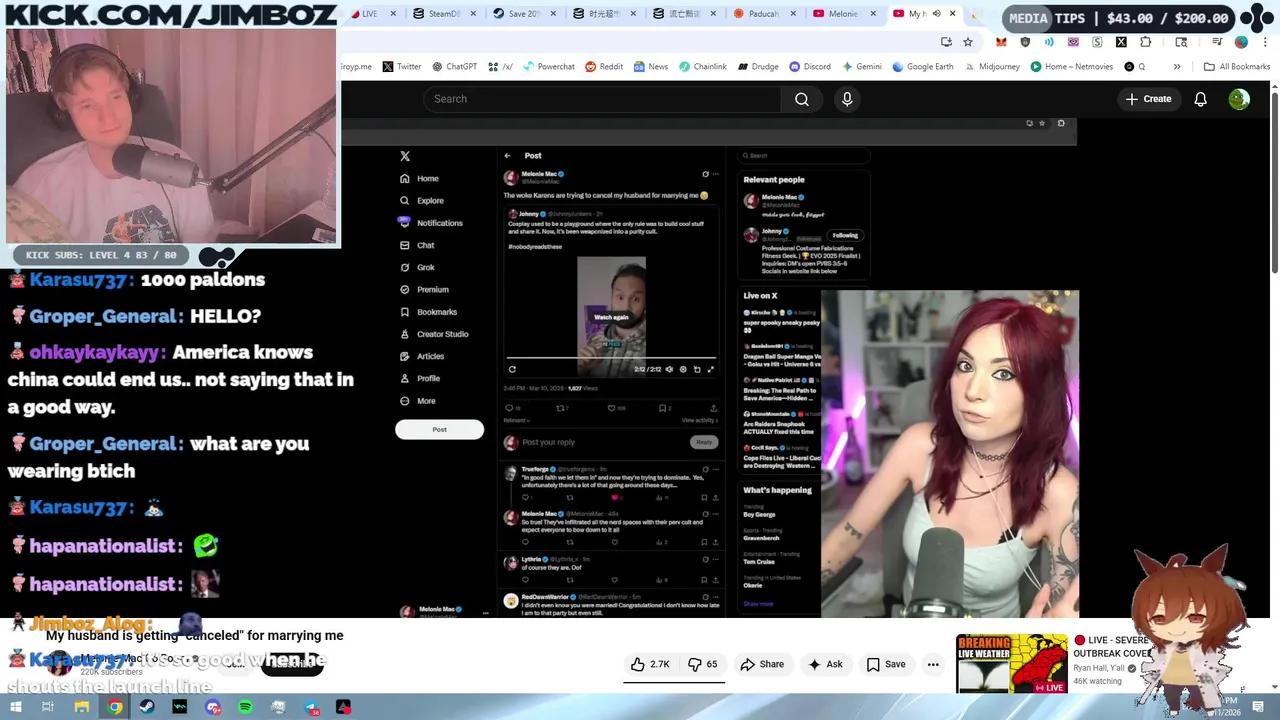Viewport: 1280px width, 720px height.
Task: Save the video to a playlist
Action: (886, 664)
